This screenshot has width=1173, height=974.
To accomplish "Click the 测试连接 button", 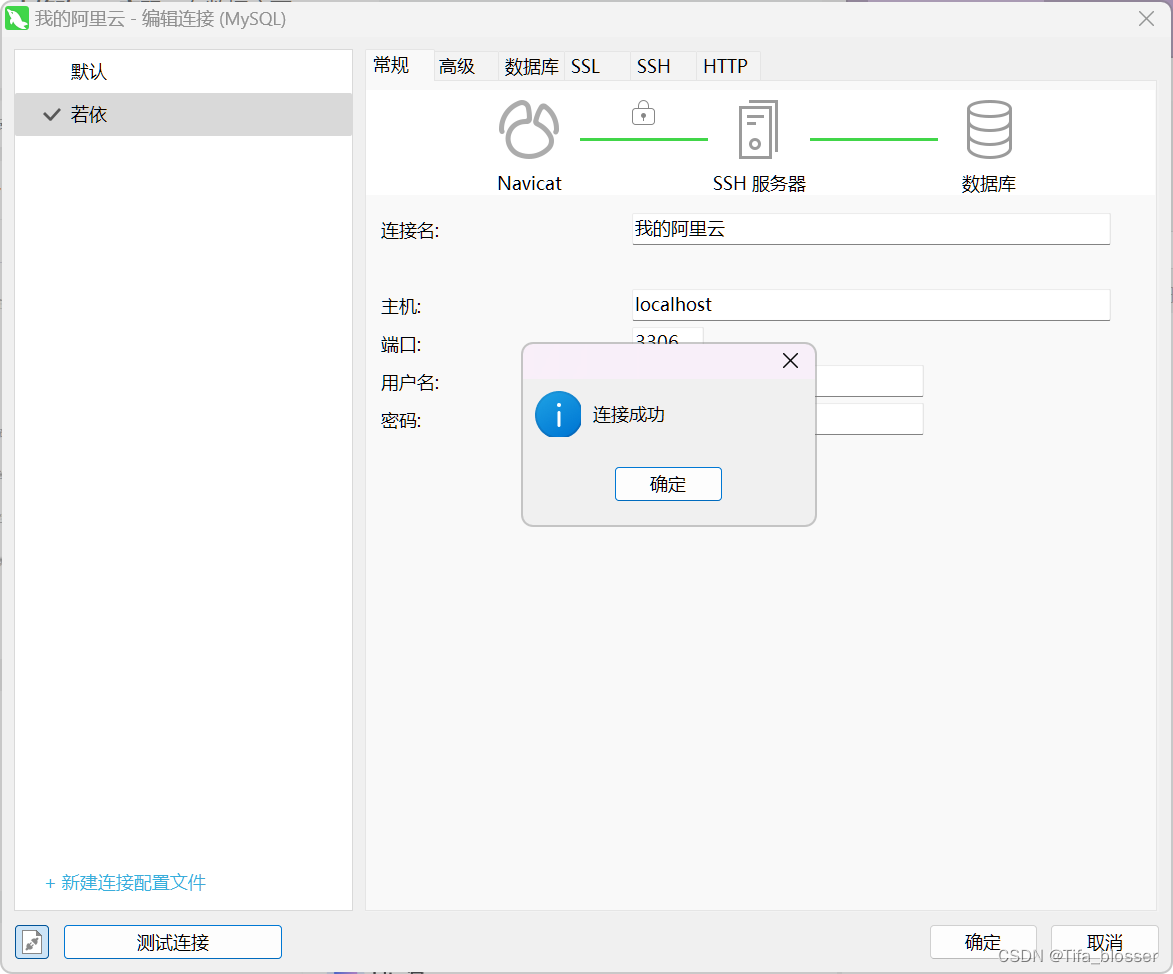I will point(173,942).
